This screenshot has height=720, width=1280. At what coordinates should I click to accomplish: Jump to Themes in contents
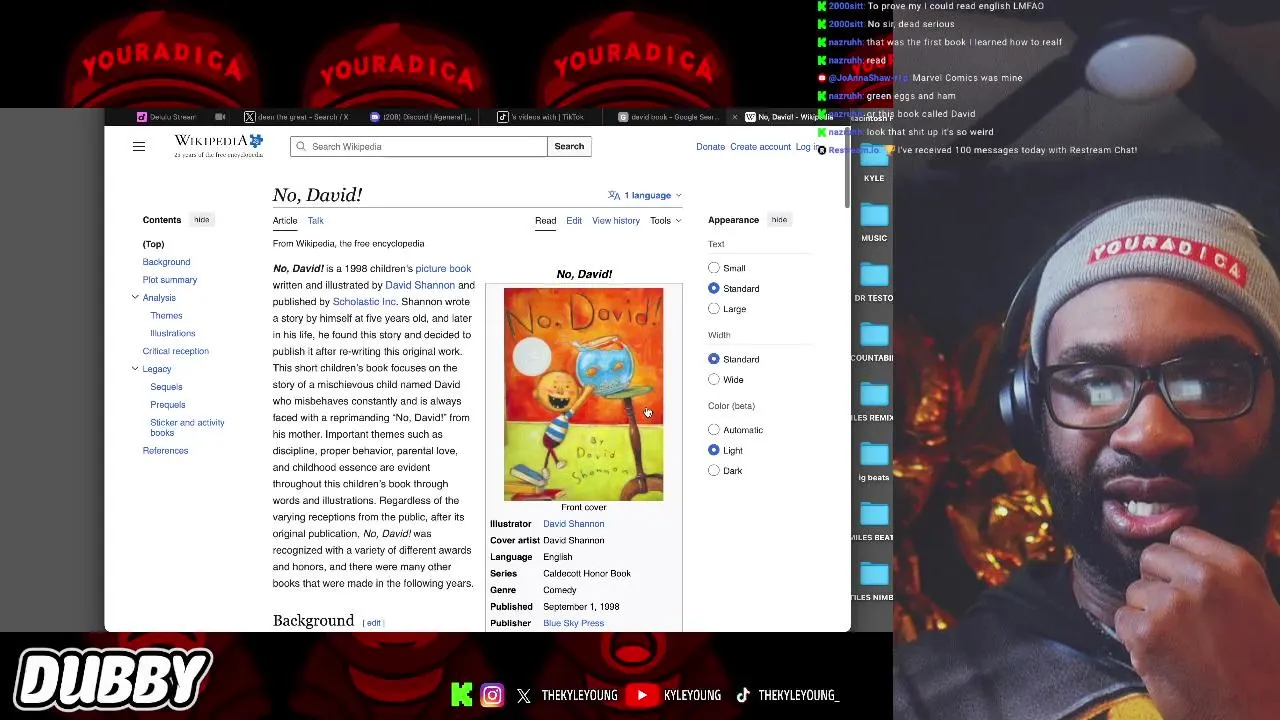coord(166,316)
